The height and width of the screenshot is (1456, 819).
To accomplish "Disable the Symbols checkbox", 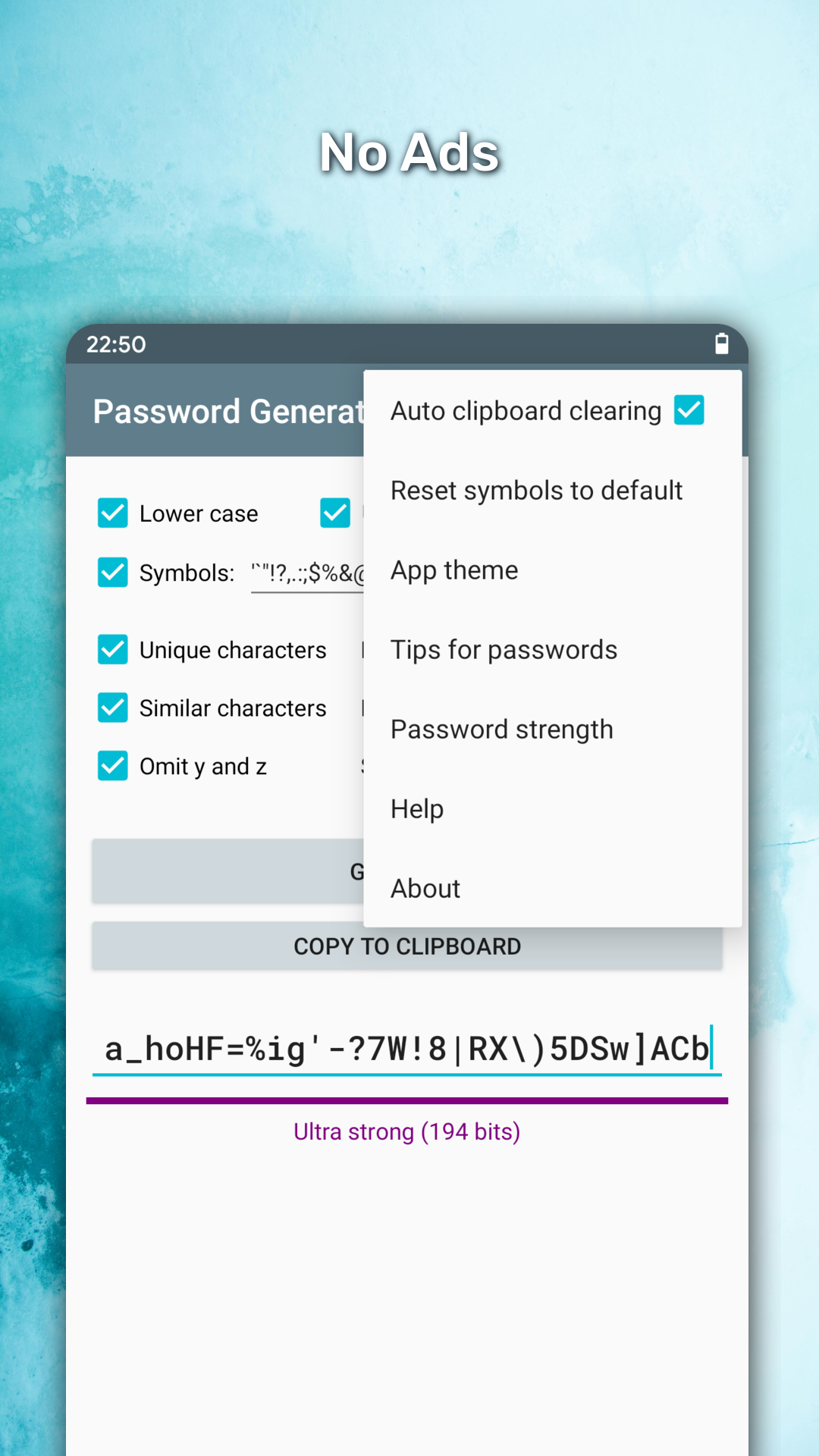I will (x=113, y=573).
